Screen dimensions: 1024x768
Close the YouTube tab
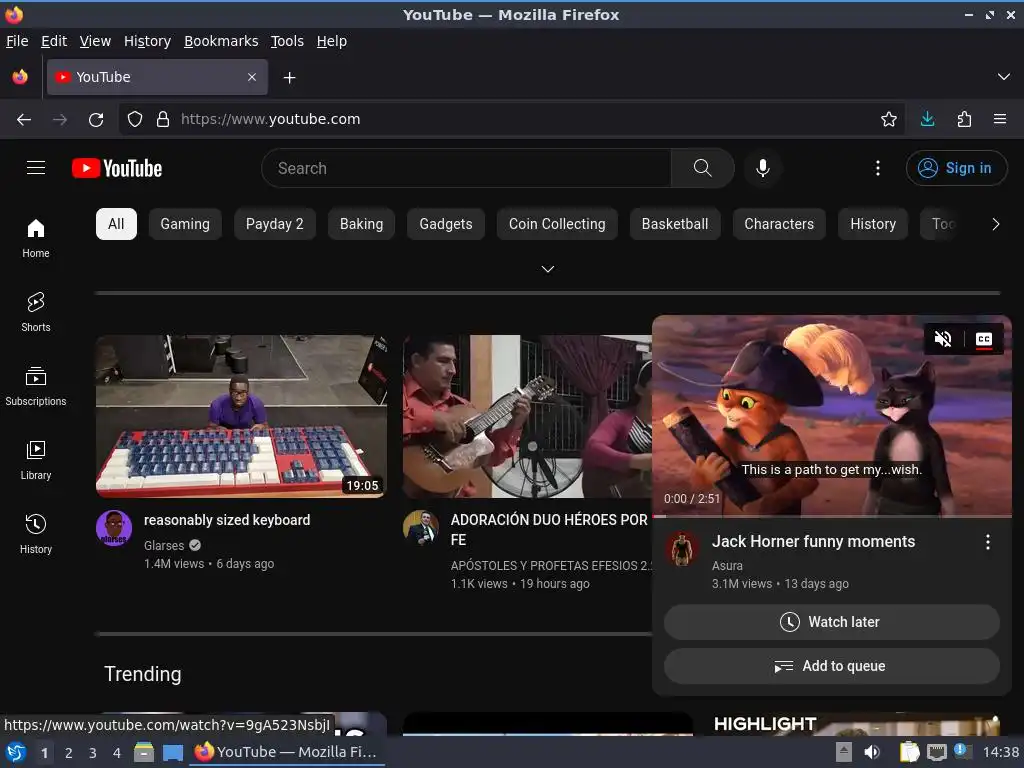(252, 77)
